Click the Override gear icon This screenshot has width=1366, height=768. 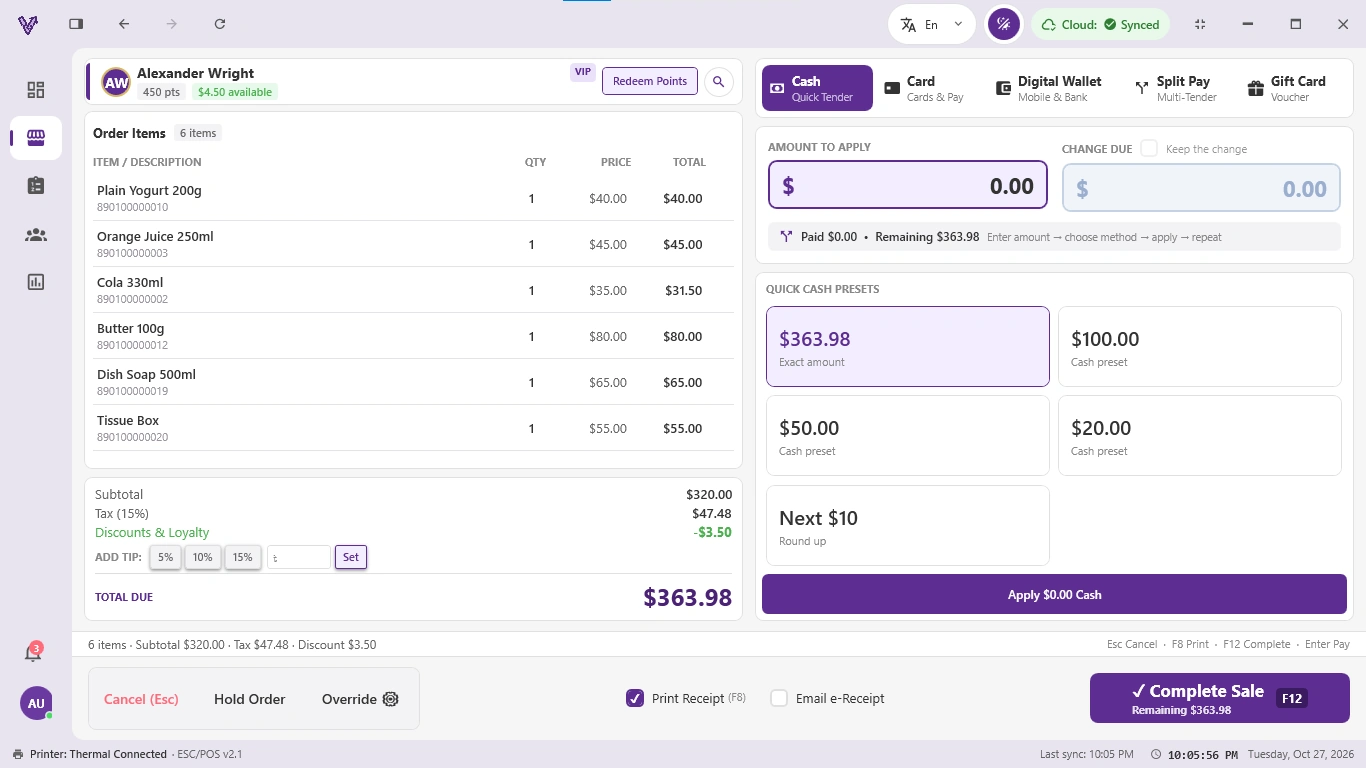click(x=391, y=699)
